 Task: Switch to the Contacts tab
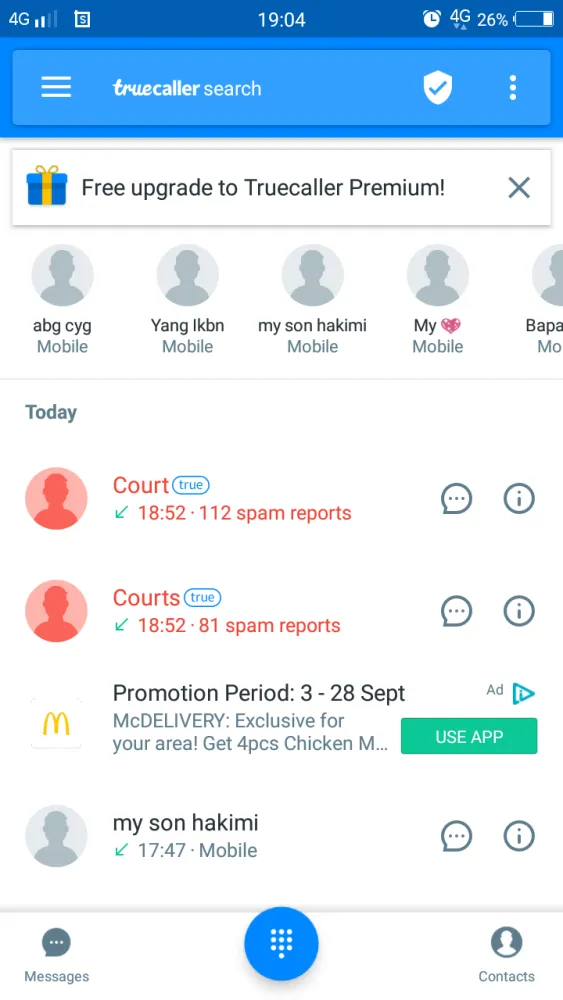click(507, 955)
